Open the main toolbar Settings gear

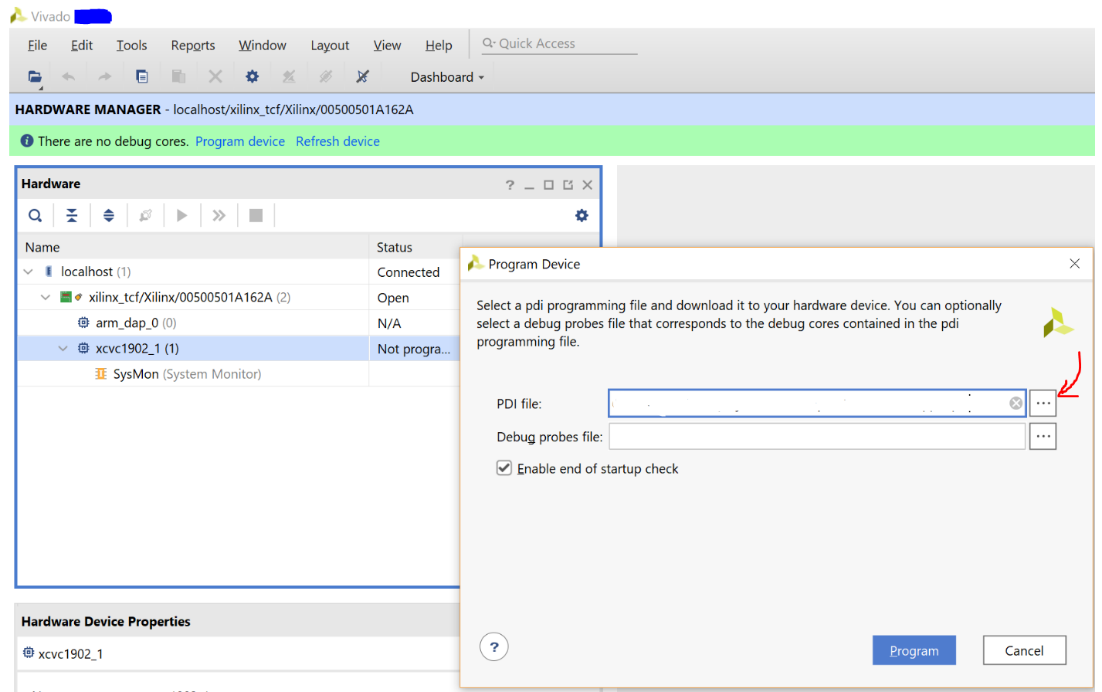pos(252,76)
